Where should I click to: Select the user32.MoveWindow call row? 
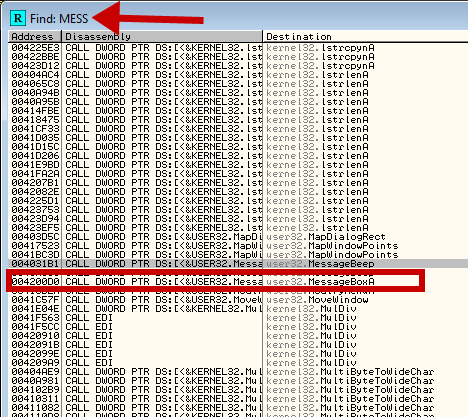coord(238,300)
